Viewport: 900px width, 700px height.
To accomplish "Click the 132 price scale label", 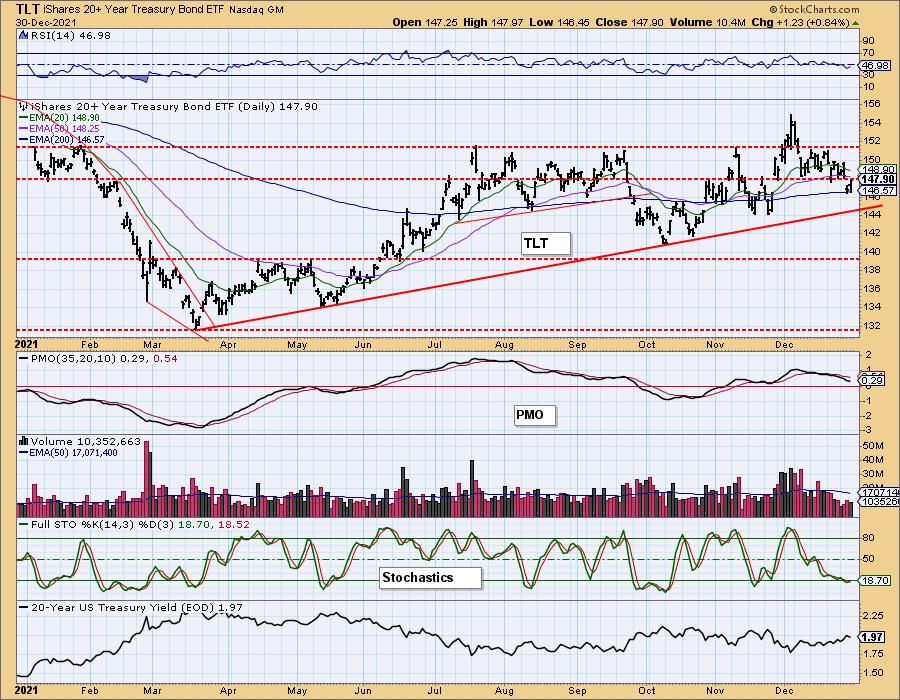I will [872, 325].
